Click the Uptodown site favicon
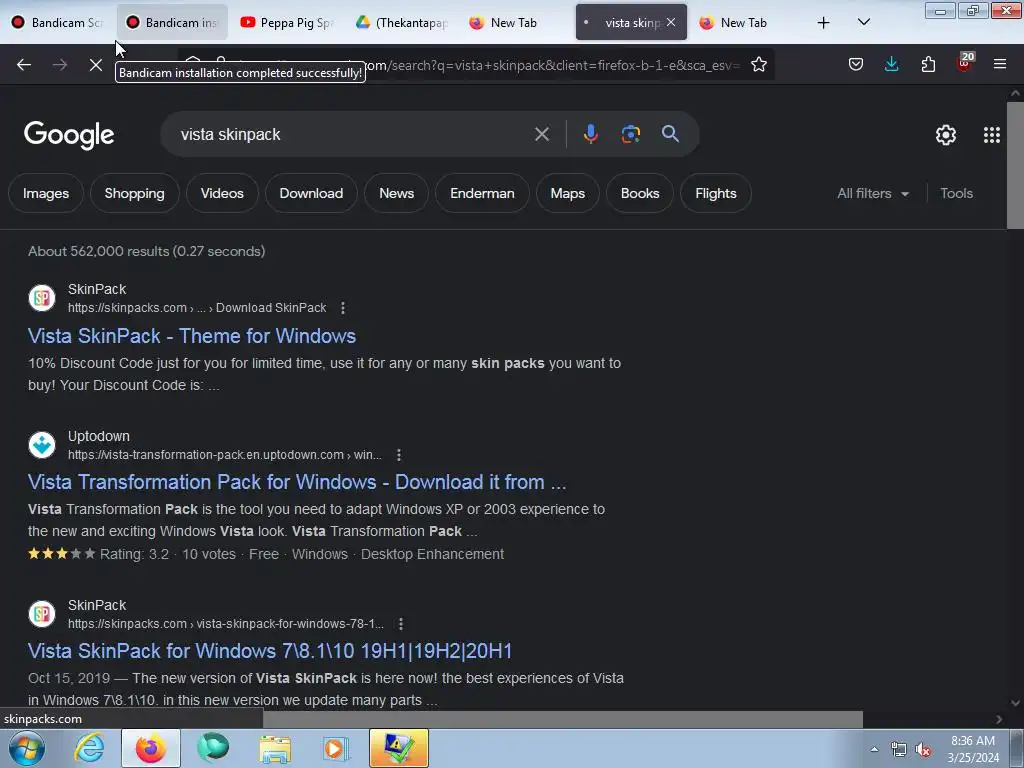Viewport: 1024px width, 768px height. point(42,445)
